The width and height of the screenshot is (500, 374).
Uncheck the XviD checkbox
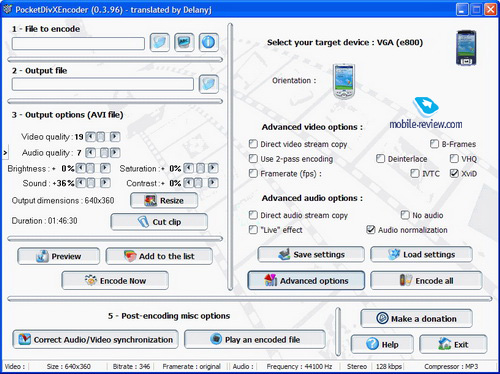[x=454, y=173]
